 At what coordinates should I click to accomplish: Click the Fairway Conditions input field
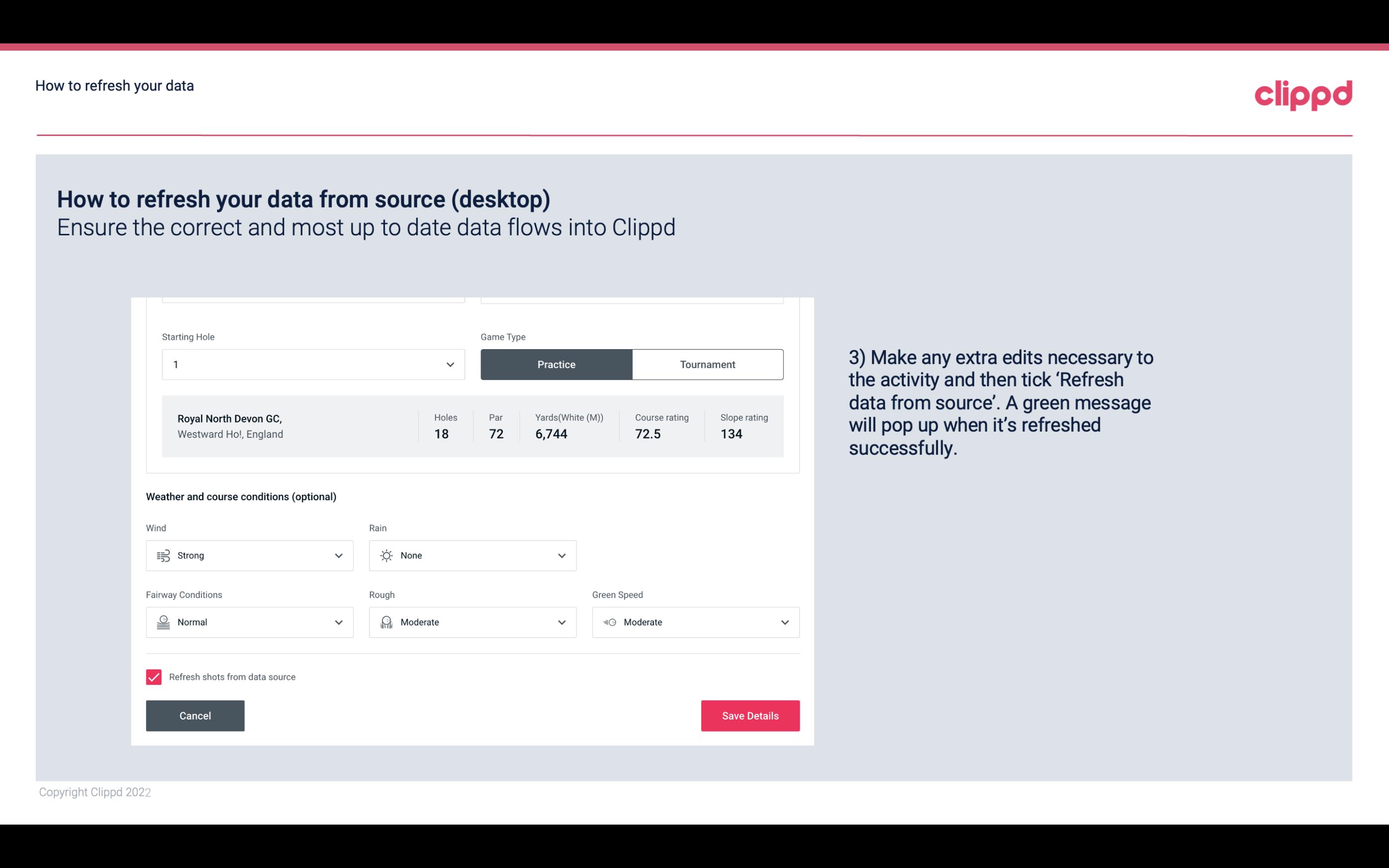click(x=249, y=622)
